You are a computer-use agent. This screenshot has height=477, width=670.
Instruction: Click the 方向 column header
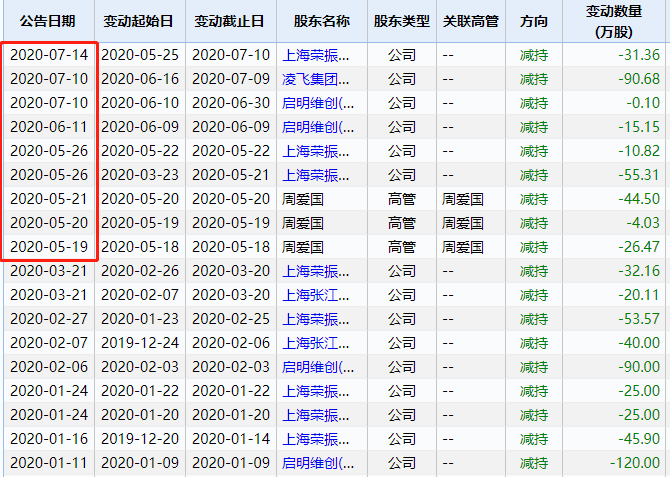coord(534,21)
